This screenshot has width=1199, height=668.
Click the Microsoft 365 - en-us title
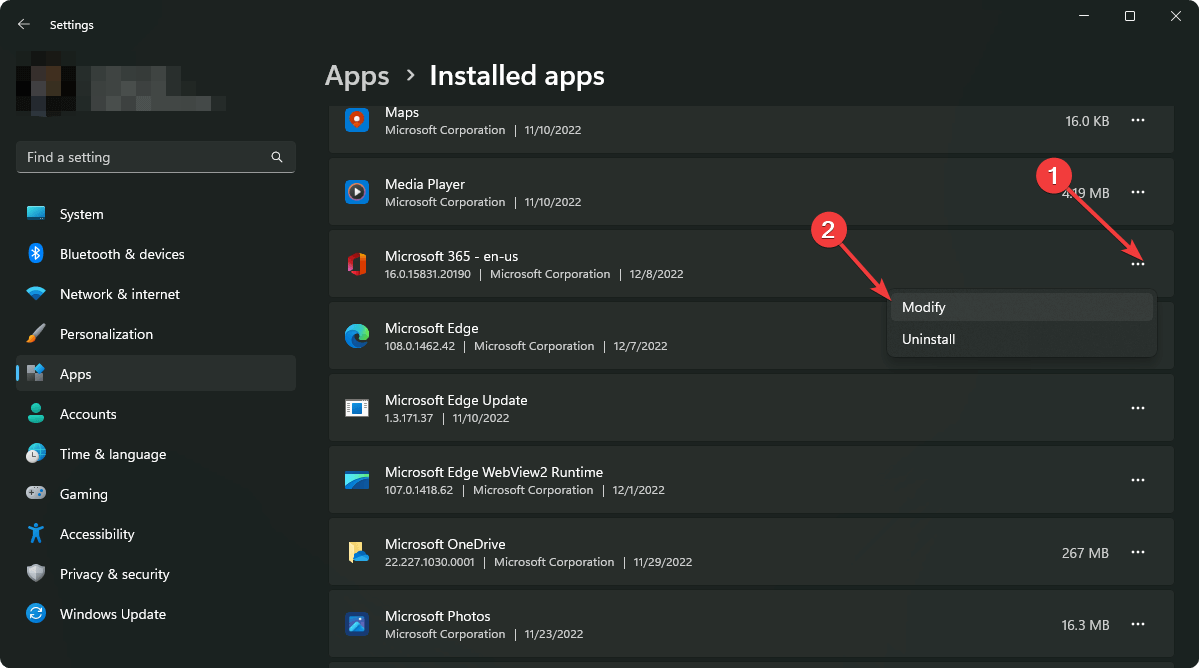452,256
